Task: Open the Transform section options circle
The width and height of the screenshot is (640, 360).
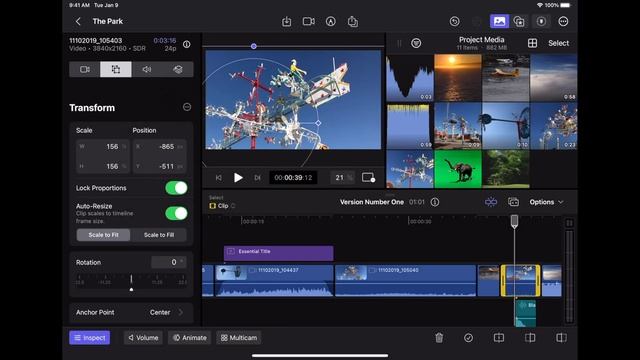Action: [x=187, y=107]
